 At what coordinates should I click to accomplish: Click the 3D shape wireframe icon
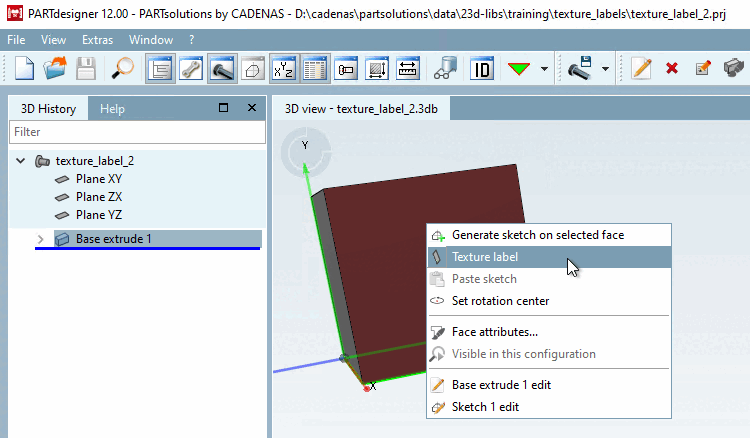(253, 69)
